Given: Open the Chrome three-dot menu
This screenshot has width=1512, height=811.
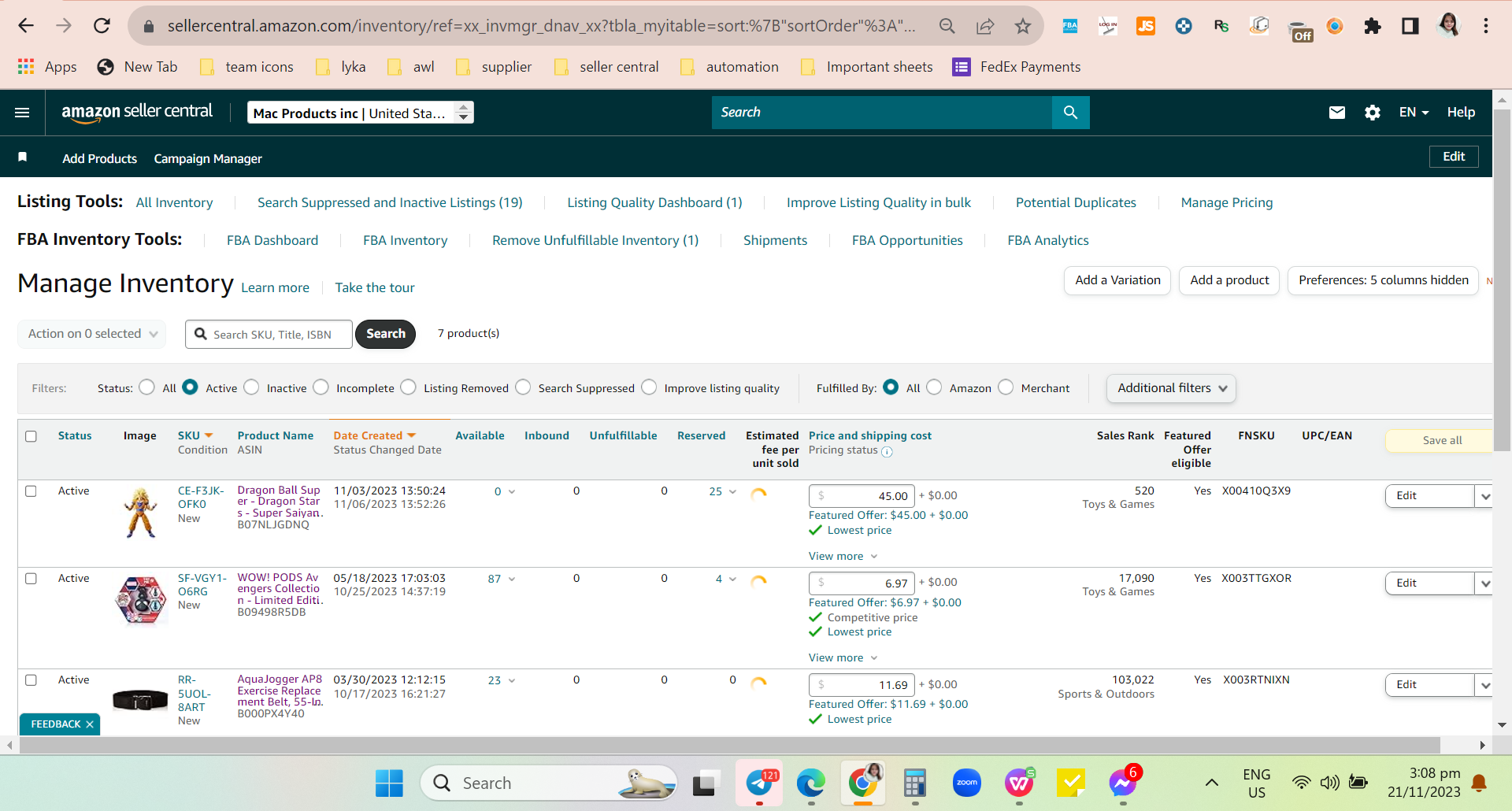Looking at the screenshot, I should tap(1486, 26).
